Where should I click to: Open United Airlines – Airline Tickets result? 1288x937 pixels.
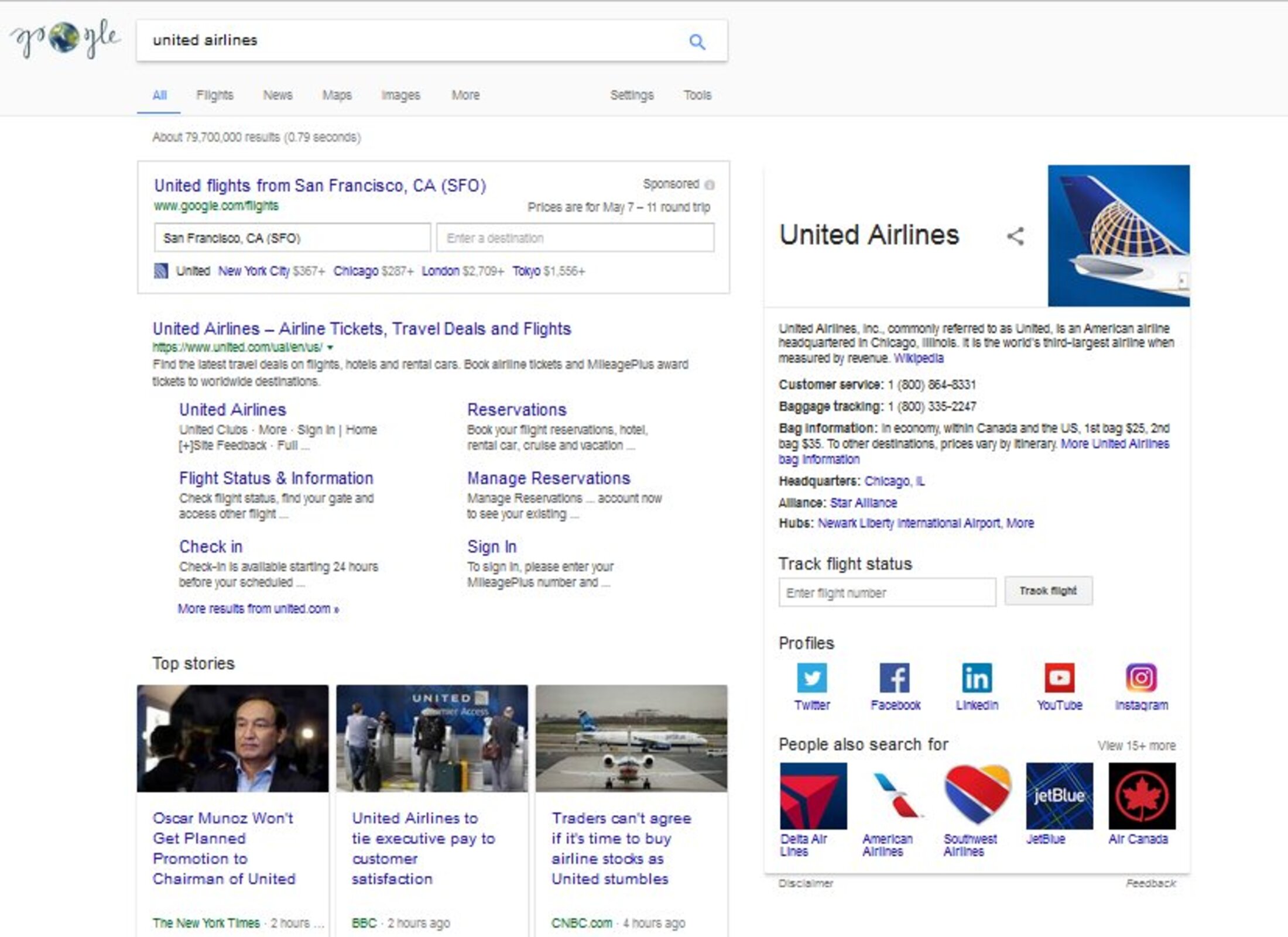[362, 328]
